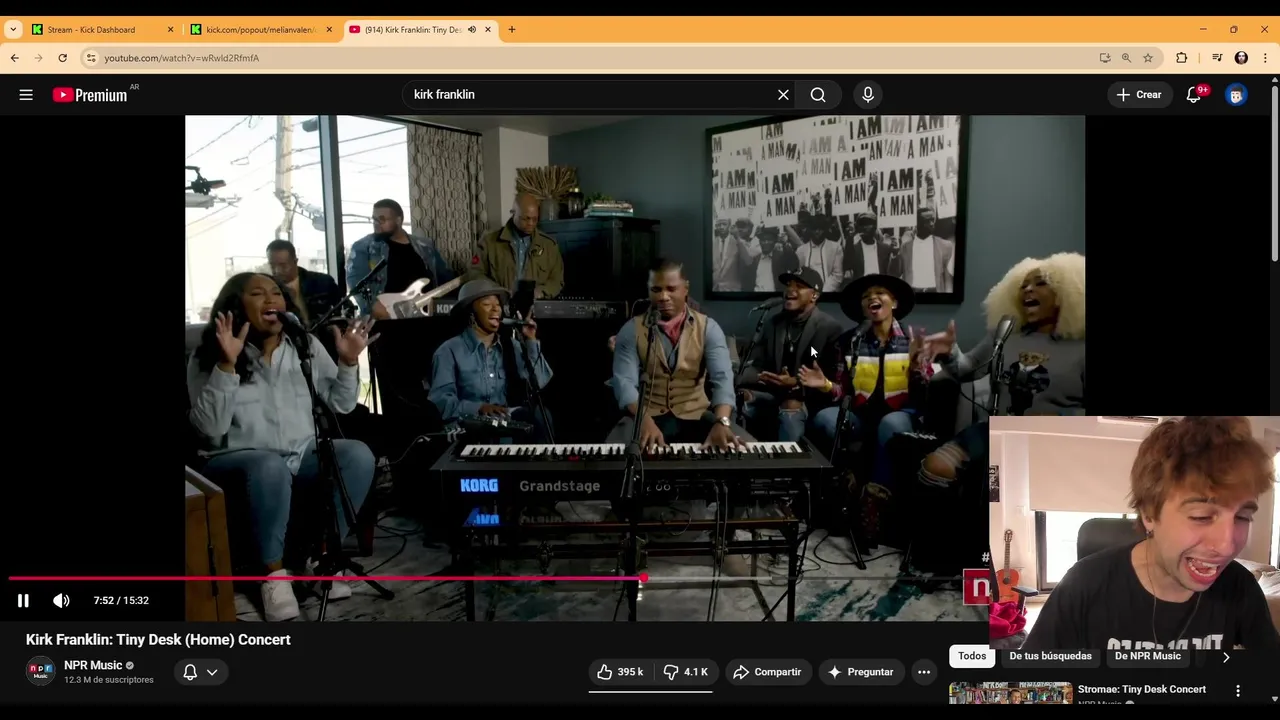1280x720 pixels.
Task: Open the zoom level magnifier icon
Action: click(x=1126, y=58)
